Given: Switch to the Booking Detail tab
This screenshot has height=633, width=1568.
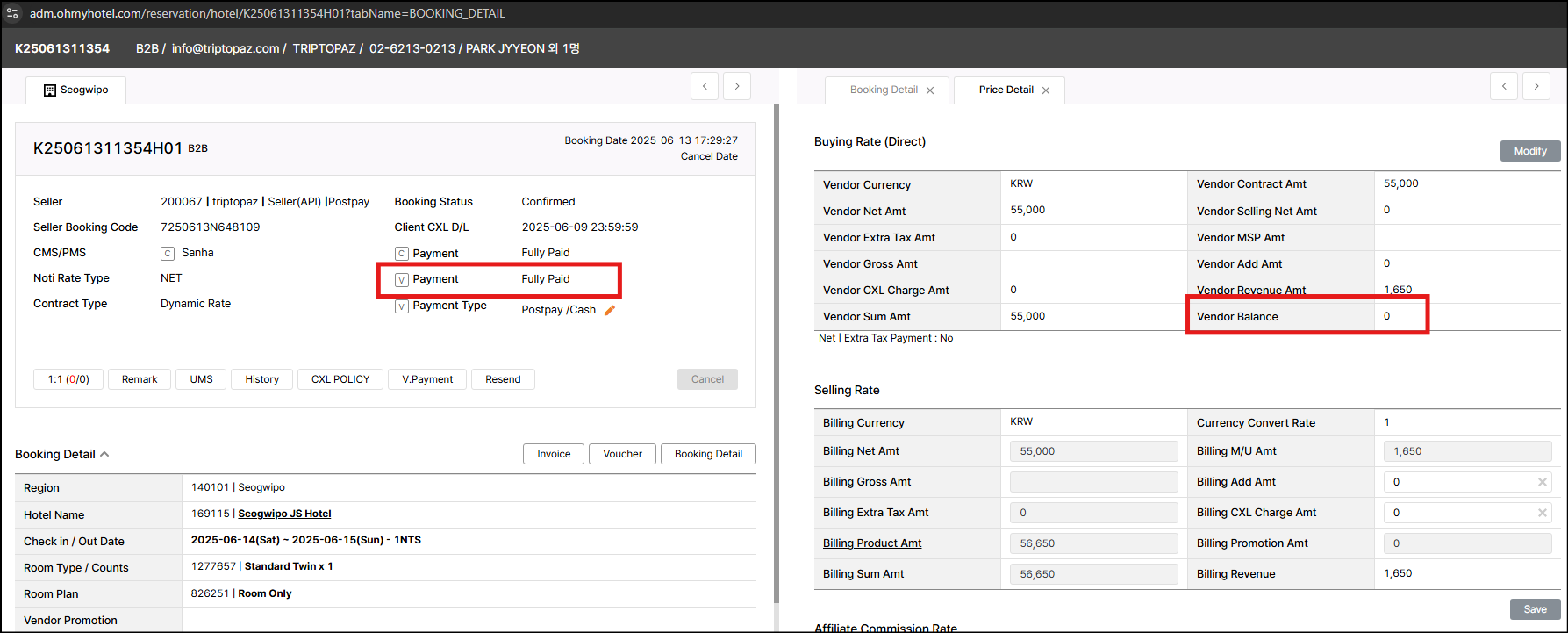Looking at the screenshot, I should coord(883,90).
